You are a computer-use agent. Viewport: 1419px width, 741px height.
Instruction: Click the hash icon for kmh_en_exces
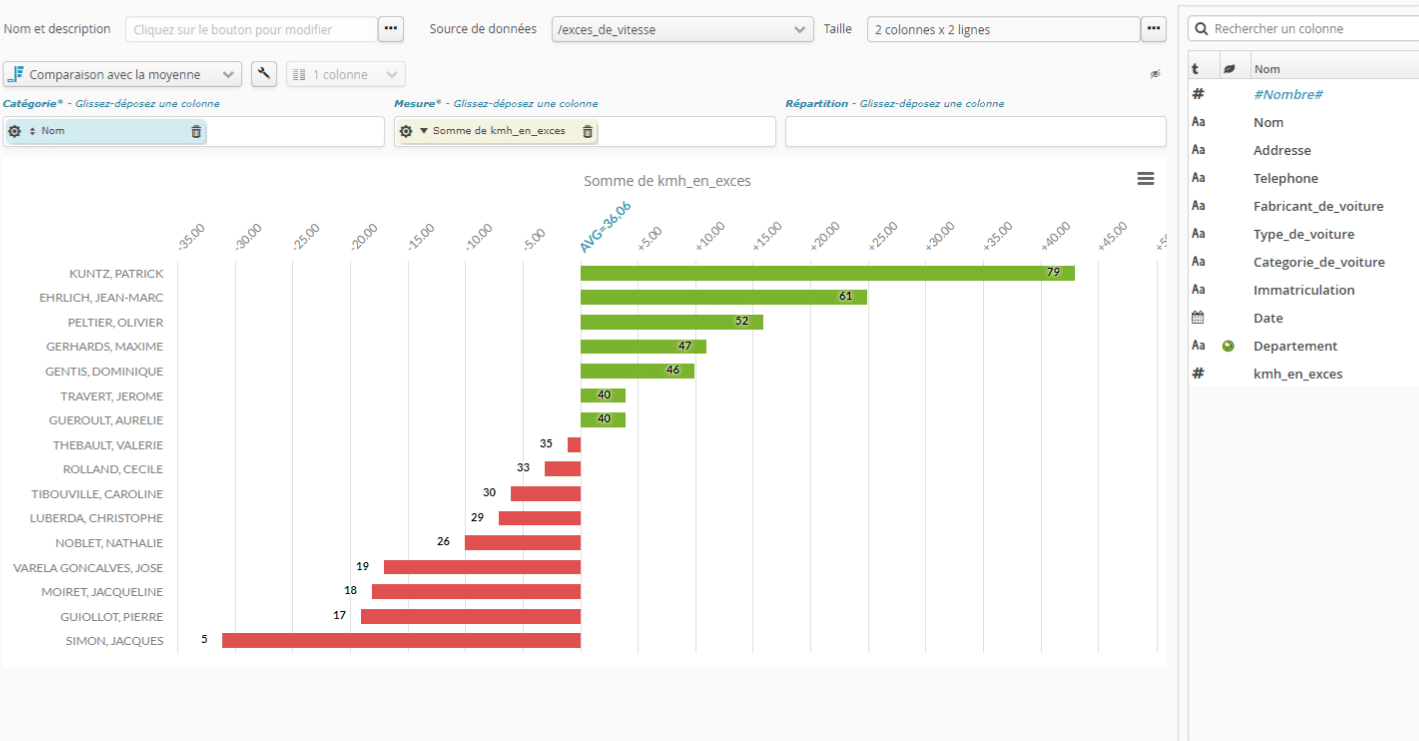1198,374
